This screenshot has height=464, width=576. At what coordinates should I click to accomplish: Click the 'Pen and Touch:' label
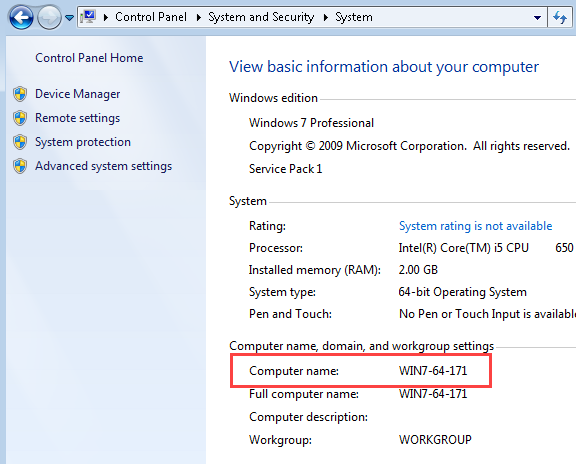click(290, 314)
